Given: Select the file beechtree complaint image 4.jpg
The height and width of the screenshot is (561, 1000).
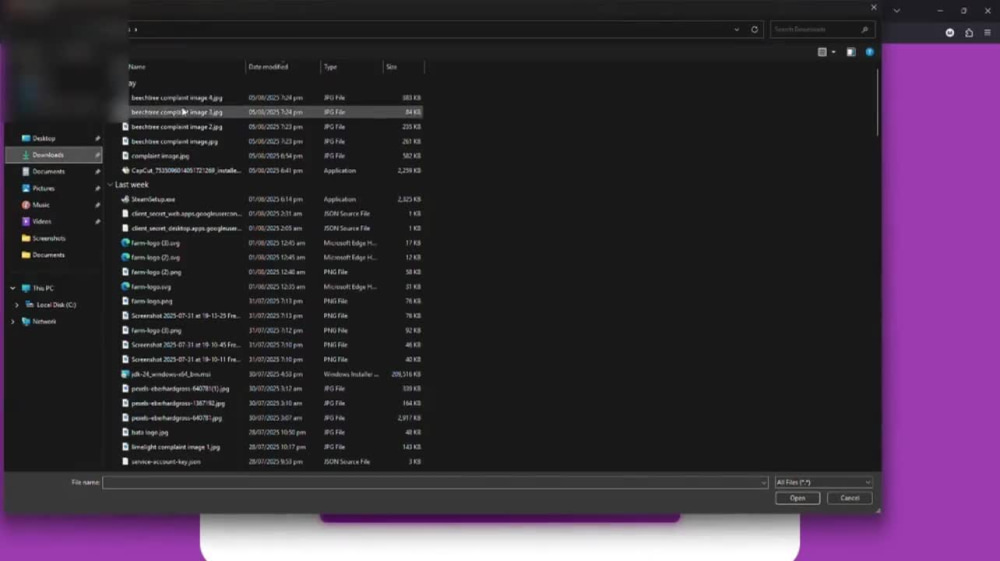Looking at the screenshot, I should pyautogui.click(x=271, y=98).
